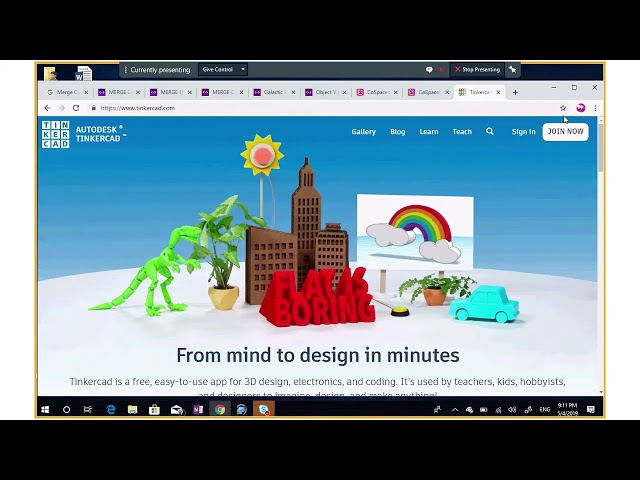Viewport: 640px width, 480px height.
Task: Open the volume control in the tray
Action: [x=512, y=410]
